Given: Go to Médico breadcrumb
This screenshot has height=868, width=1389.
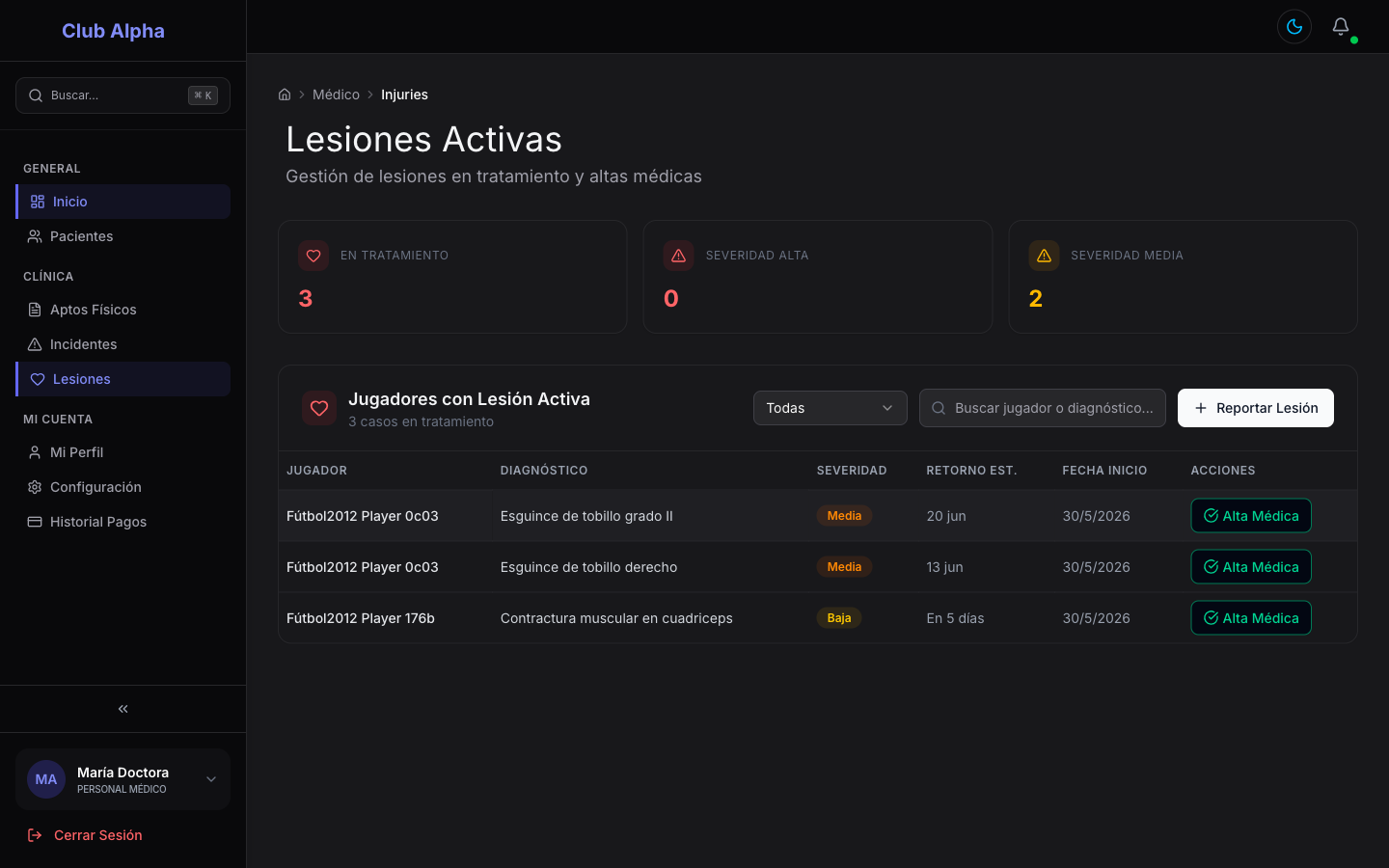Looking at the screenshot, I should tap(336, 95).
